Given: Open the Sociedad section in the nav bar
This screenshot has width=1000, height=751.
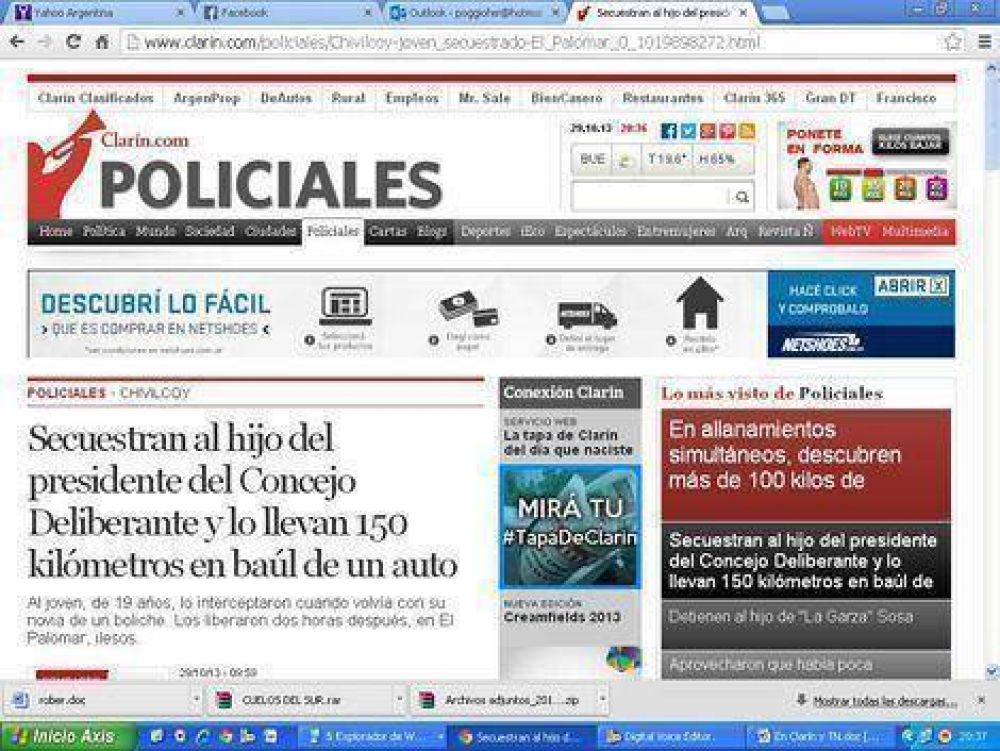Looking at the screenshot, I should pos(210,231).
